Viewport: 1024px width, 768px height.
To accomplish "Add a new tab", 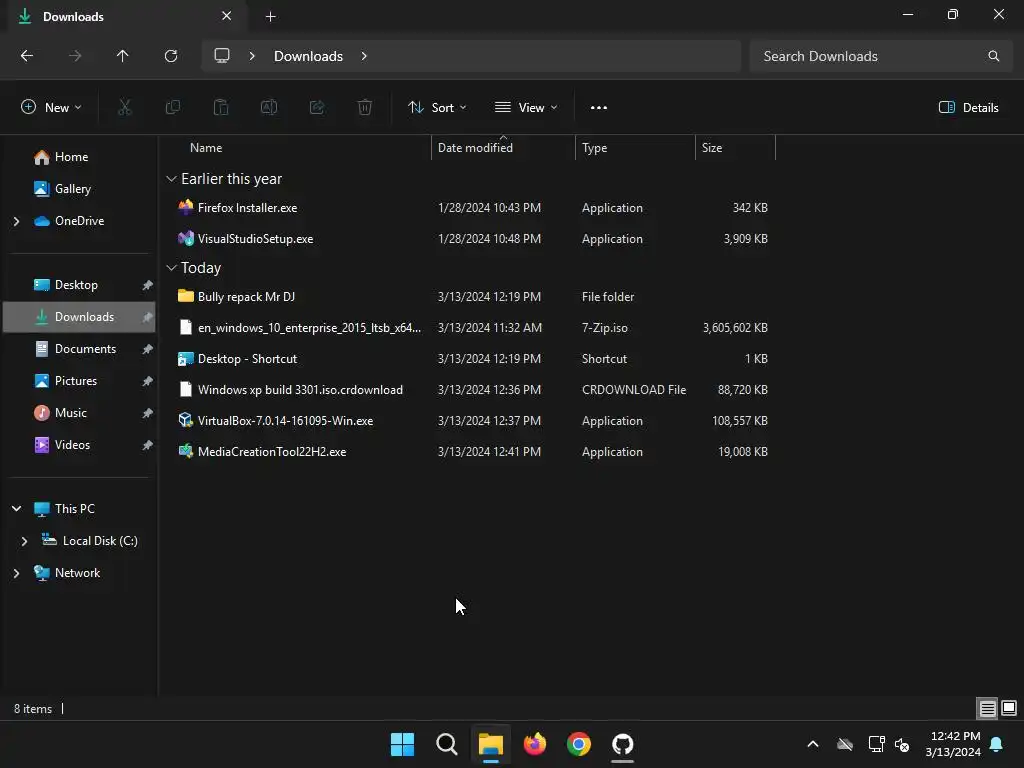I will coord(270,16).
